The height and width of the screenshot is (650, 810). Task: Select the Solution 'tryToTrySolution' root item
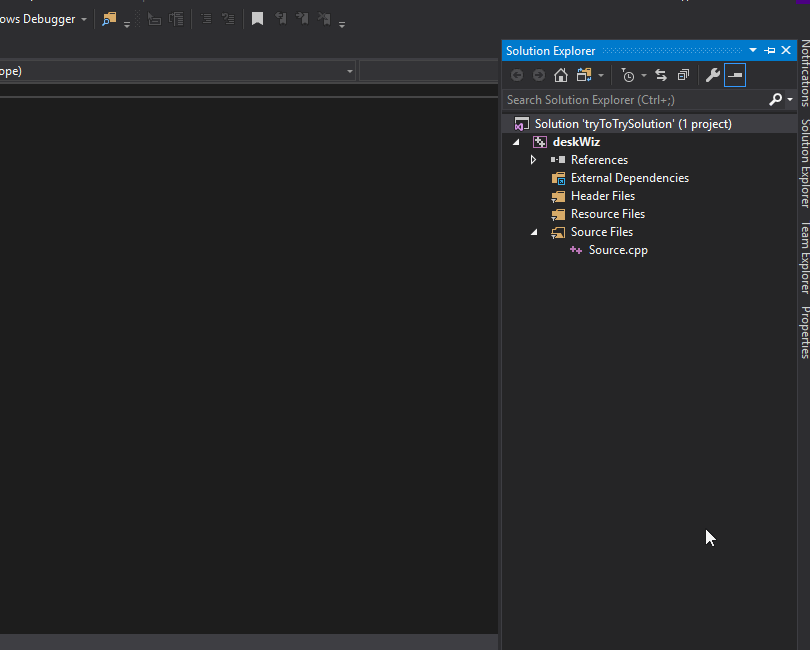(x=632, y=124)
